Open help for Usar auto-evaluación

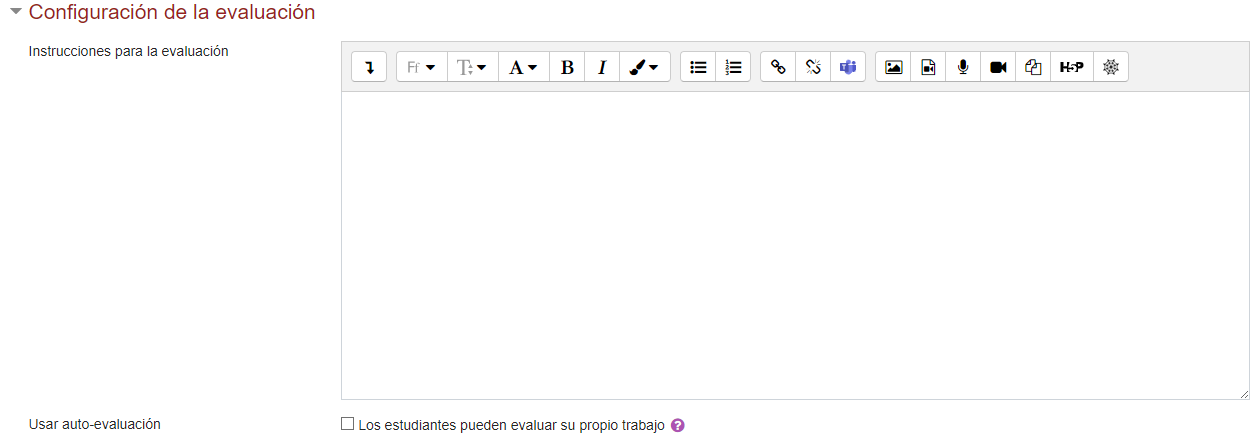pos(678,425)
